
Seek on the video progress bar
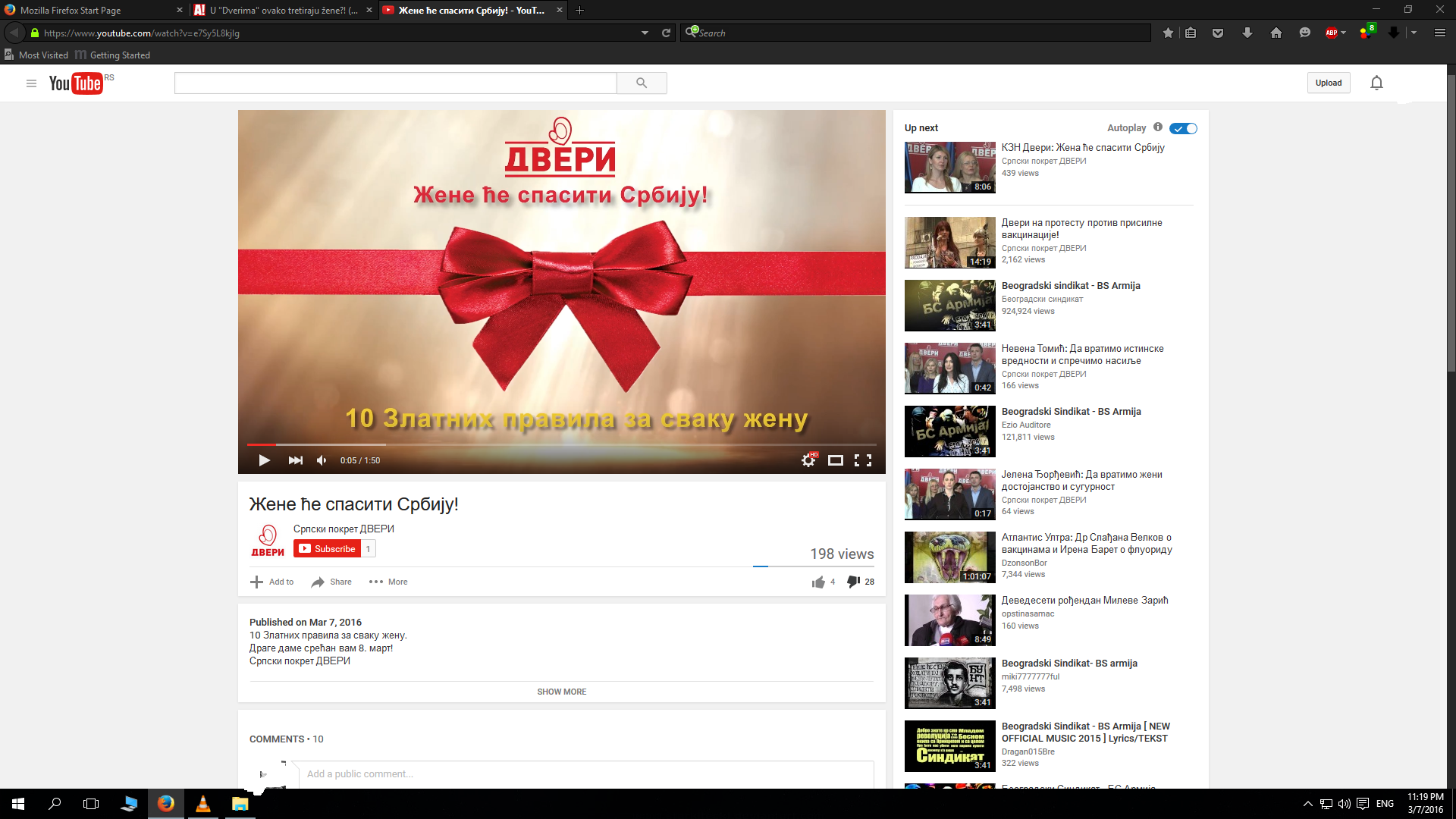point(561,444)
